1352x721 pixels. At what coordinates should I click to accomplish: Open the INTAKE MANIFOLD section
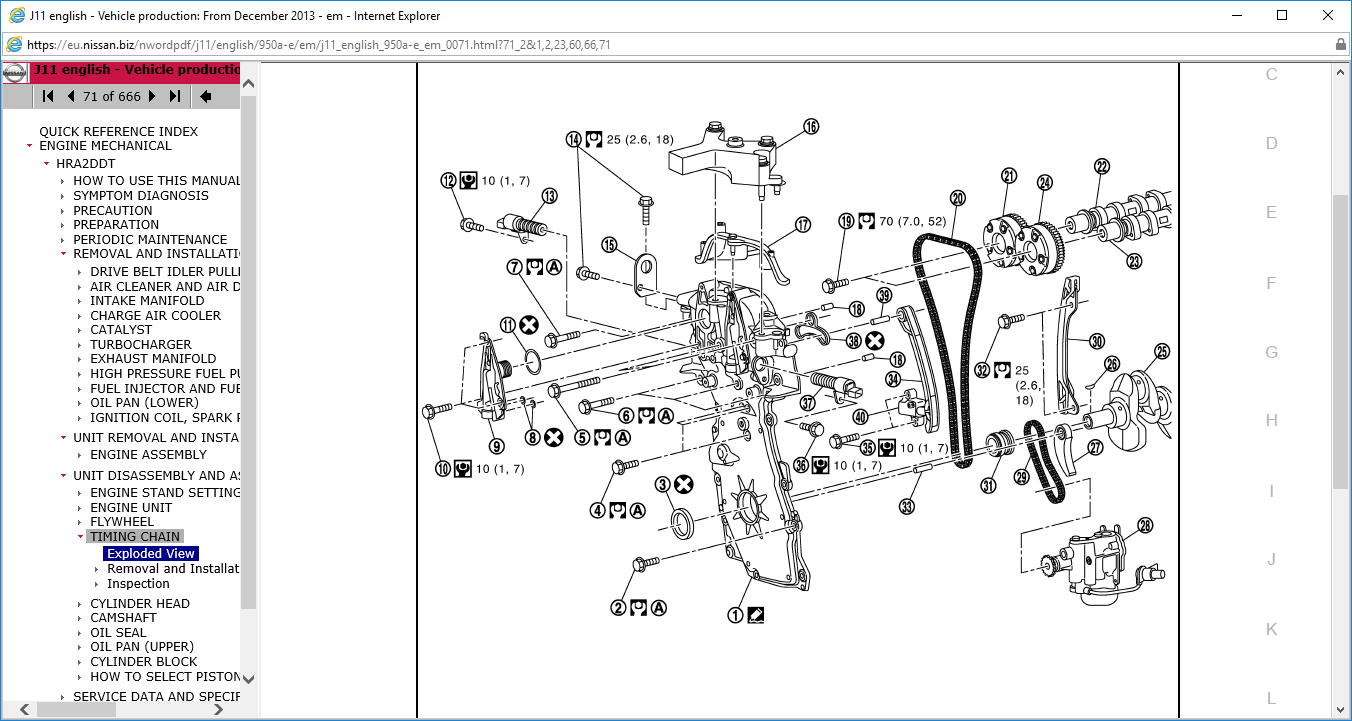point(147,301)
